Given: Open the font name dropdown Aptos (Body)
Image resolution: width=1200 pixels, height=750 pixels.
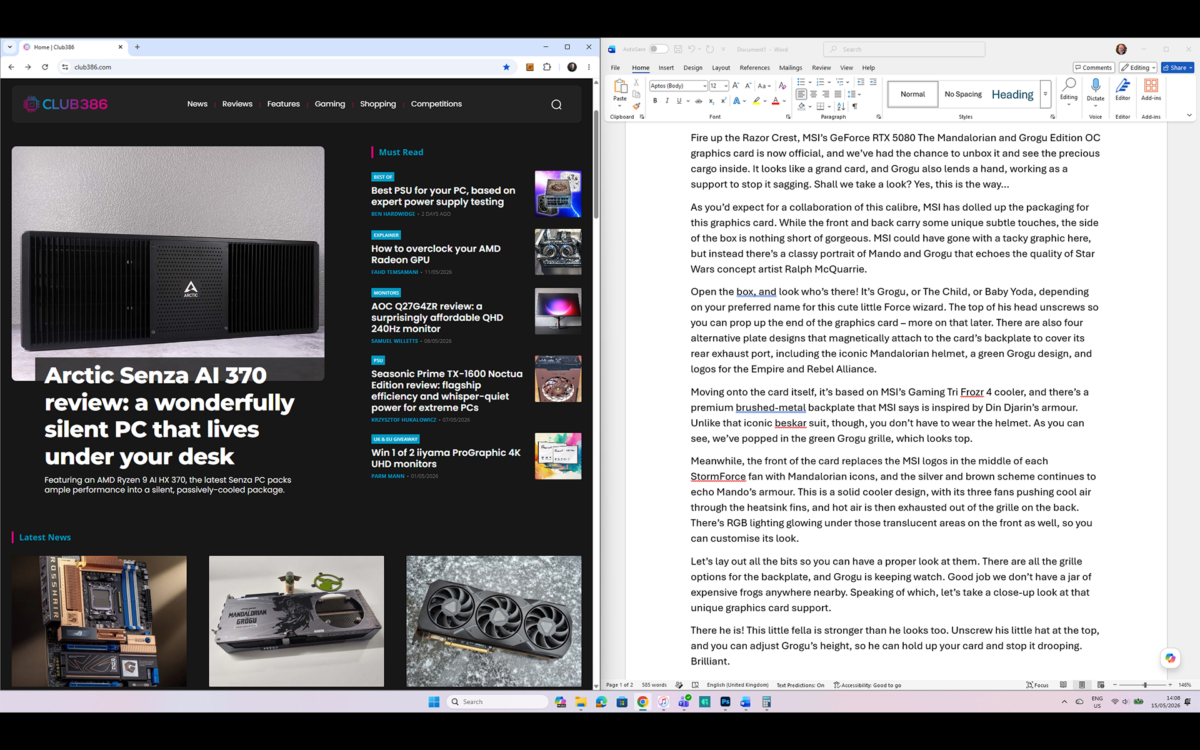Looking at the screenshot, I should point(704,86).
